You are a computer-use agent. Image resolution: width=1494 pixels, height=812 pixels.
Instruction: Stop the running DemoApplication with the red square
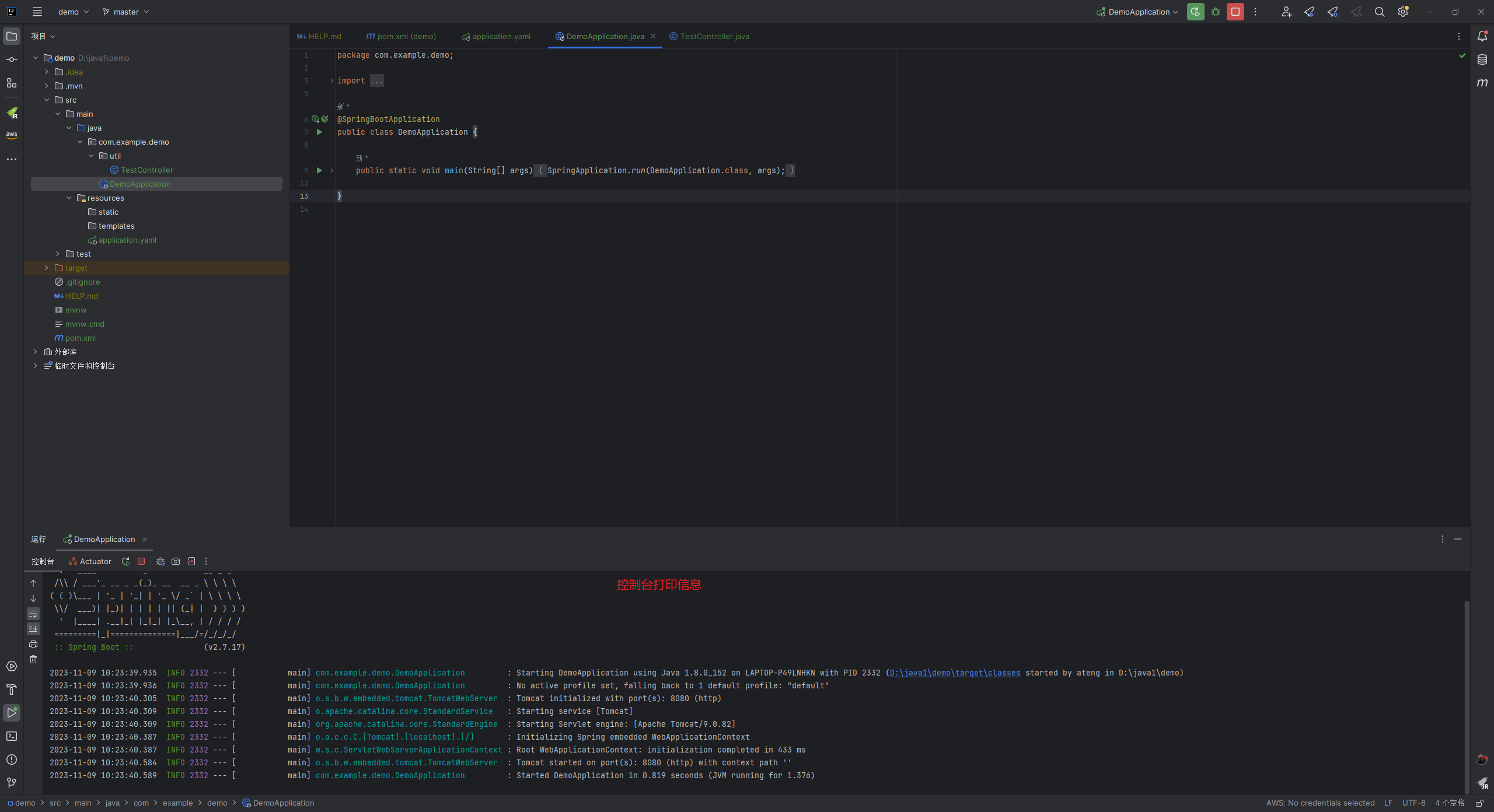tap(1235, 12)
